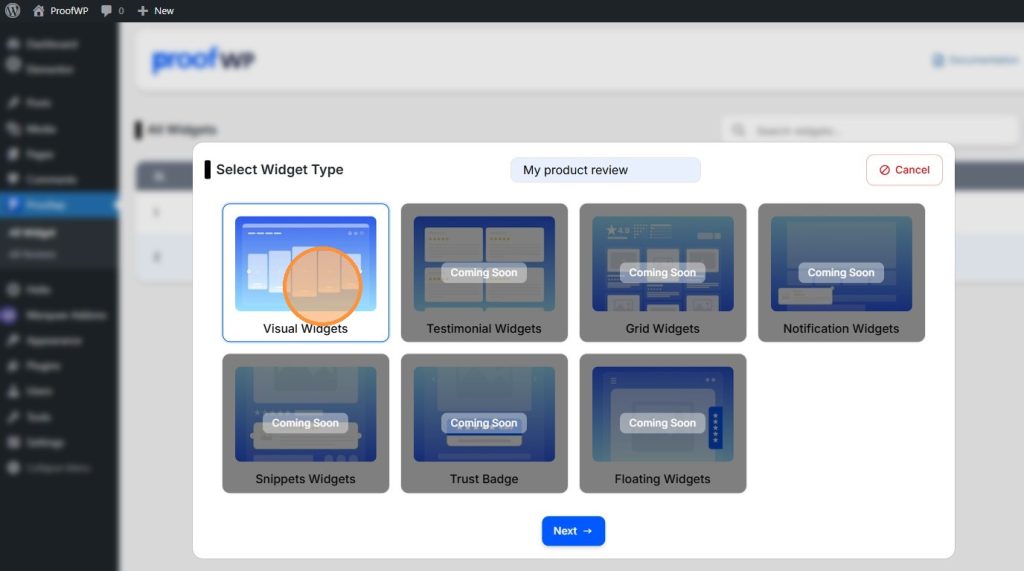The width and height of the screenshot is (1024, 571).
Task: Open the ProofWP site home link
Action: coord(60,10)
